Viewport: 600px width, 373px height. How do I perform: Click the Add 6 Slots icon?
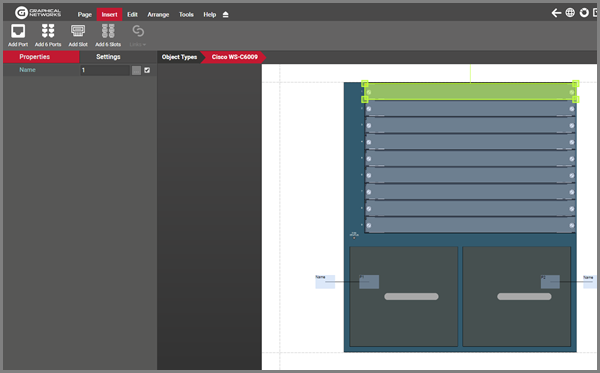[108, 31]
